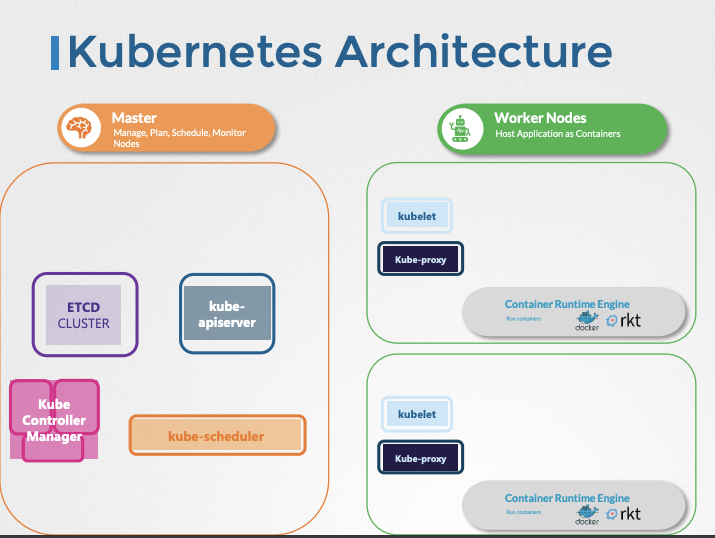
Task: Click the 'Master' heading text
Action: (x=134, y=118)
